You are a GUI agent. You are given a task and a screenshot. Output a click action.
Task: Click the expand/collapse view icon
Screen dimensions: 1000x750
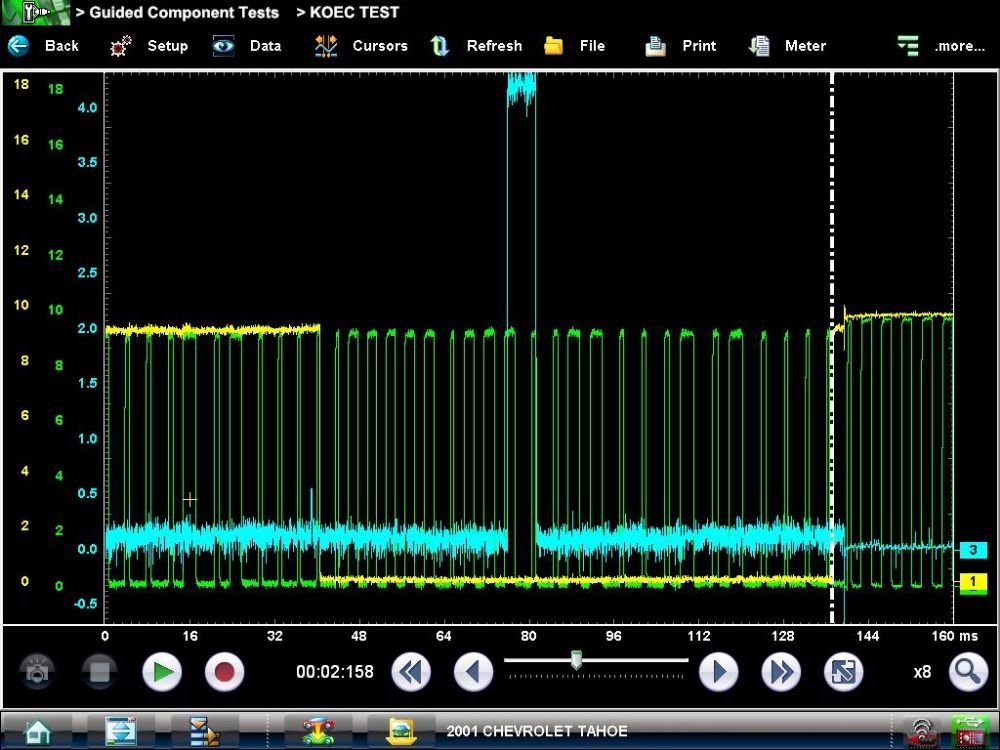pos(843,672)
